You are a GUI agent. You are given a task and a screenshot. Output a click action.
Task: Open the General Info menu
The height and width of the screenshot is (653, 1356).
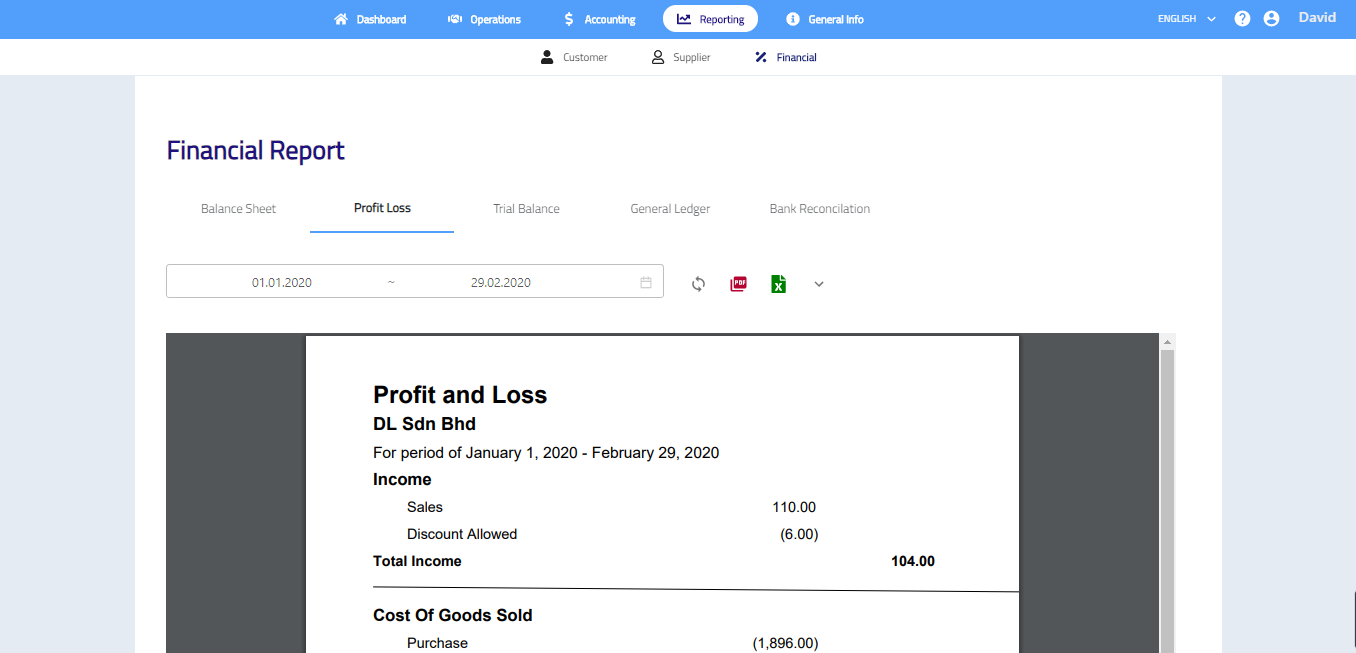pyautogui.click(x=825, y=19)
